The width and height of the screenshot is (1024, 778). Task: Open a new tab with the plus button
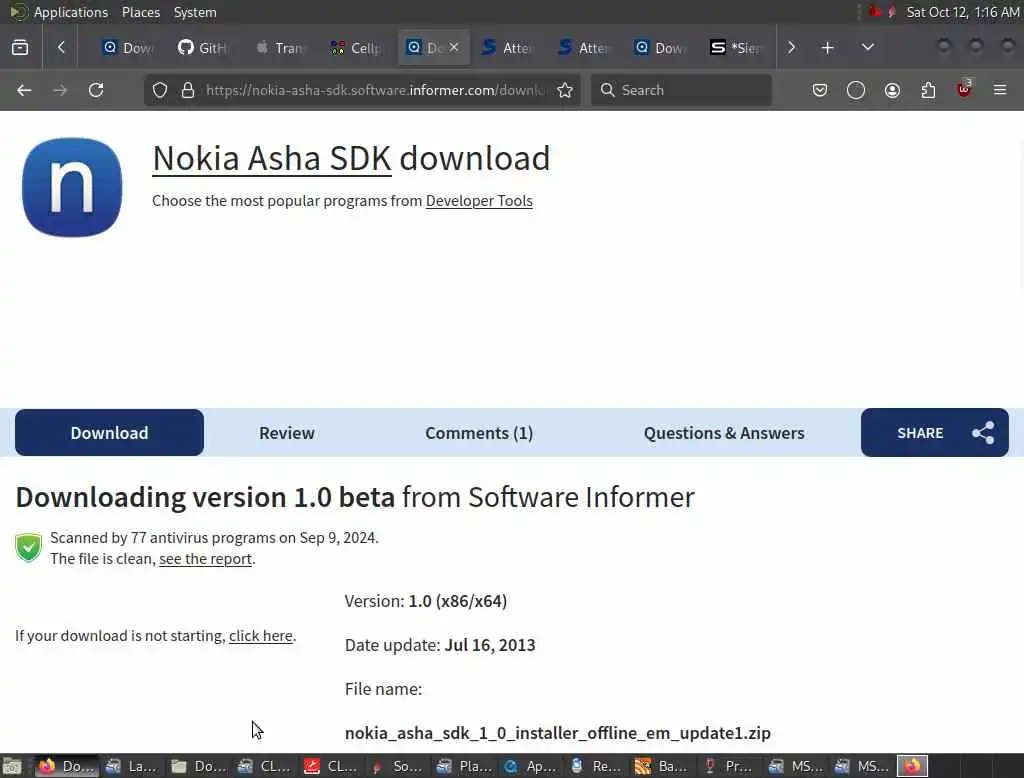[x=827, y=47]
